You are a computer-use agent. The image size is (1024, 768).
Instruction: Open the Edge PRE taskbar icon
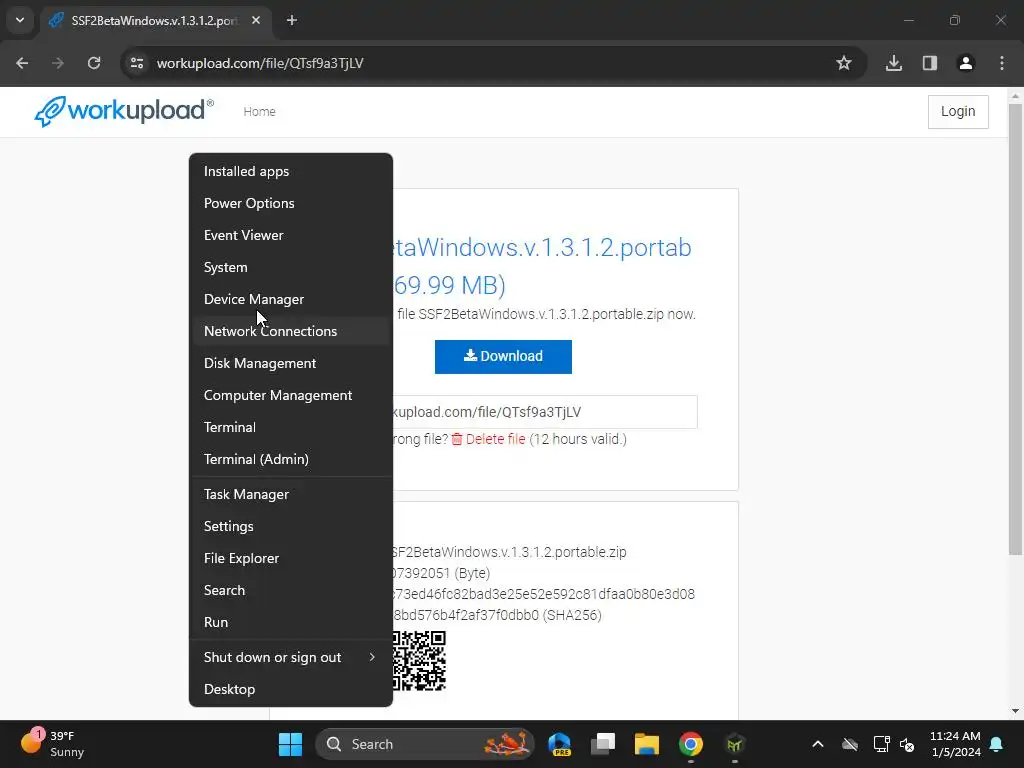pyautogui.click(x=560, y=744)
